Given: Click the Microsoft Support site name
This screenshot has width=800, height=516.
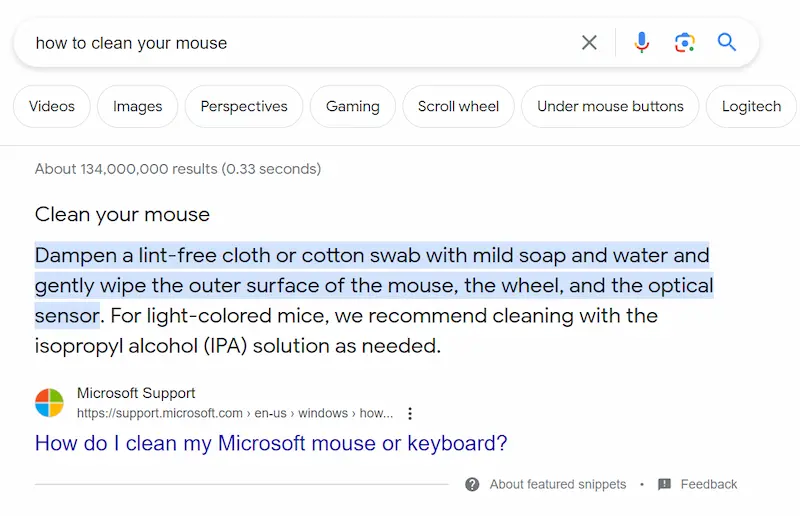Looking at the screenshot, I should (x=136, y=394).
